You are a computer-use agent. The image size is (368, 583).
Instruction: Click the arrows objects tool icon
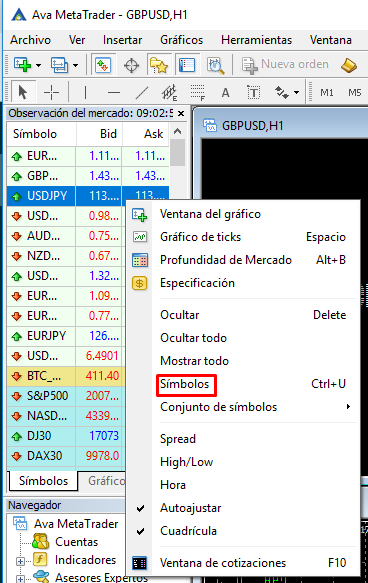click(281, 92)
